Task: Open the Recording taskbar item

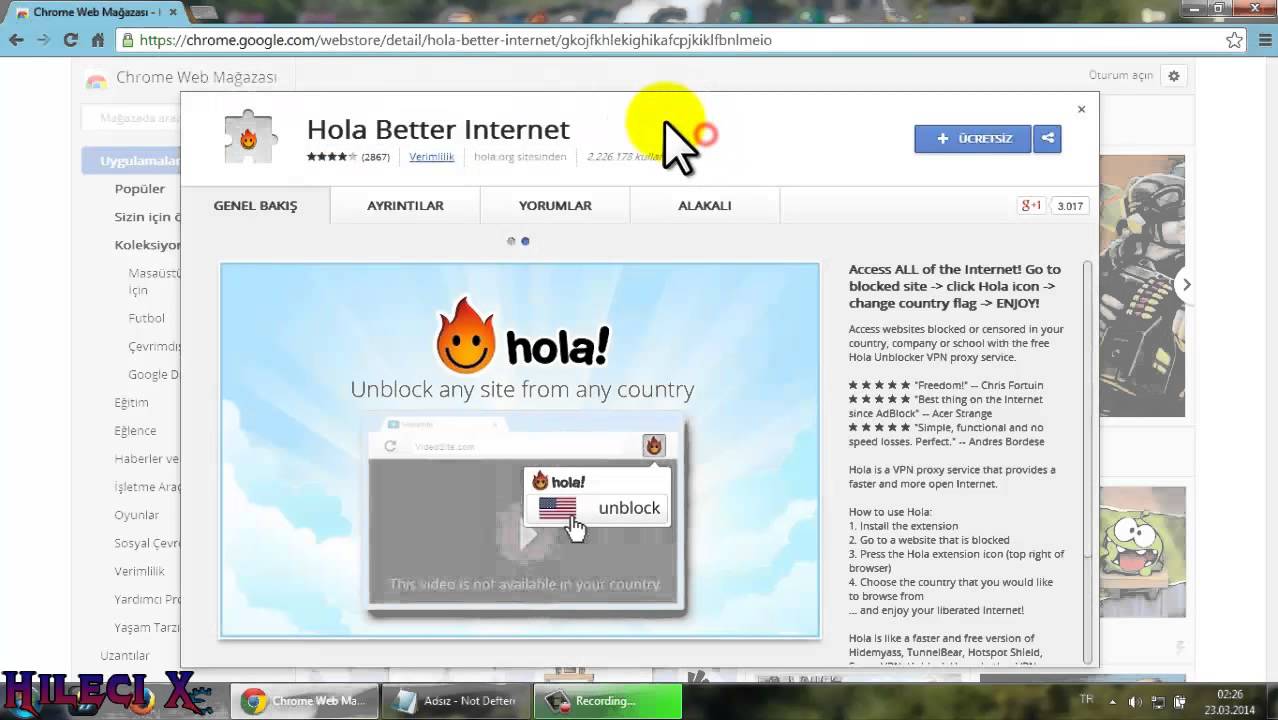Action: (608, 701)
